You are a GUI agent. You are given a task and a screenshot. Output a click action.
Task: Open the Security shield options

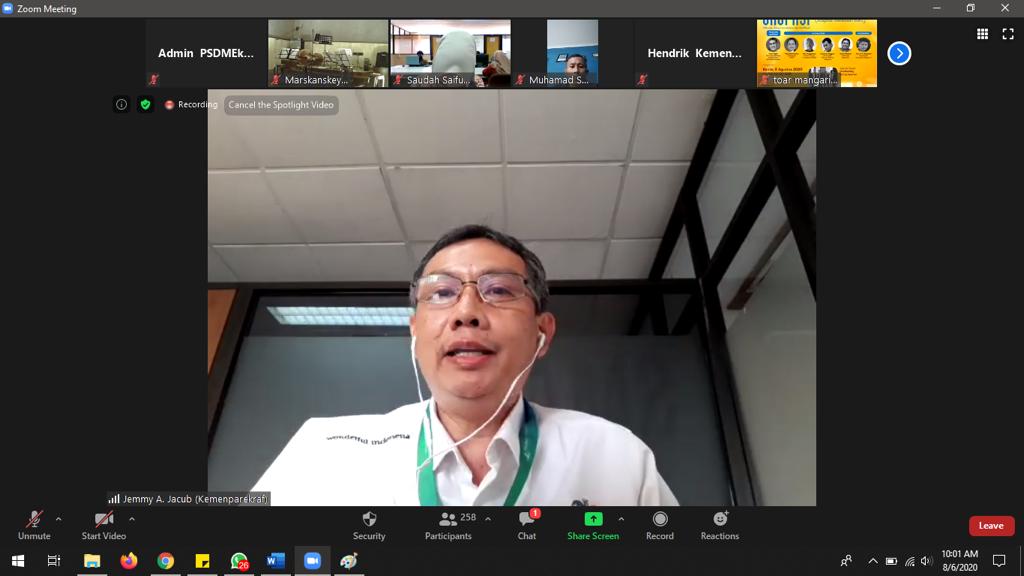[x=369, y=524]
